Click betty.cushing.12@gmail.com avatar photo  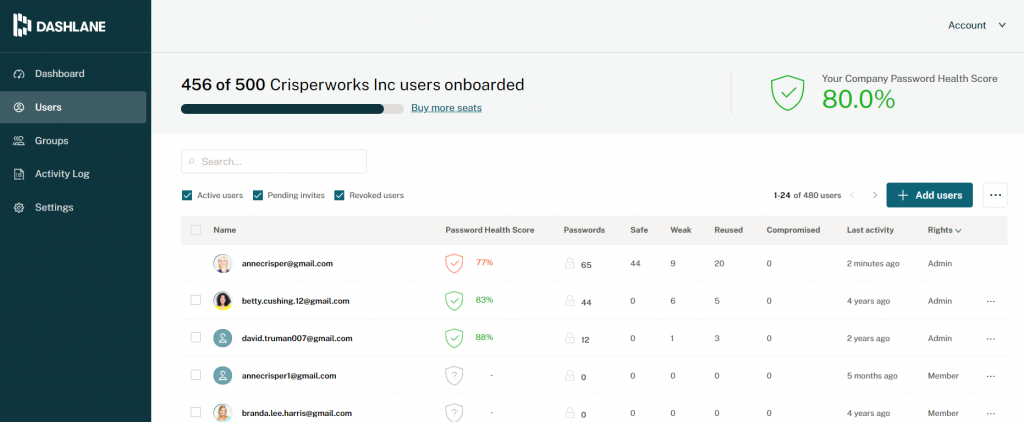pos(223,300)
